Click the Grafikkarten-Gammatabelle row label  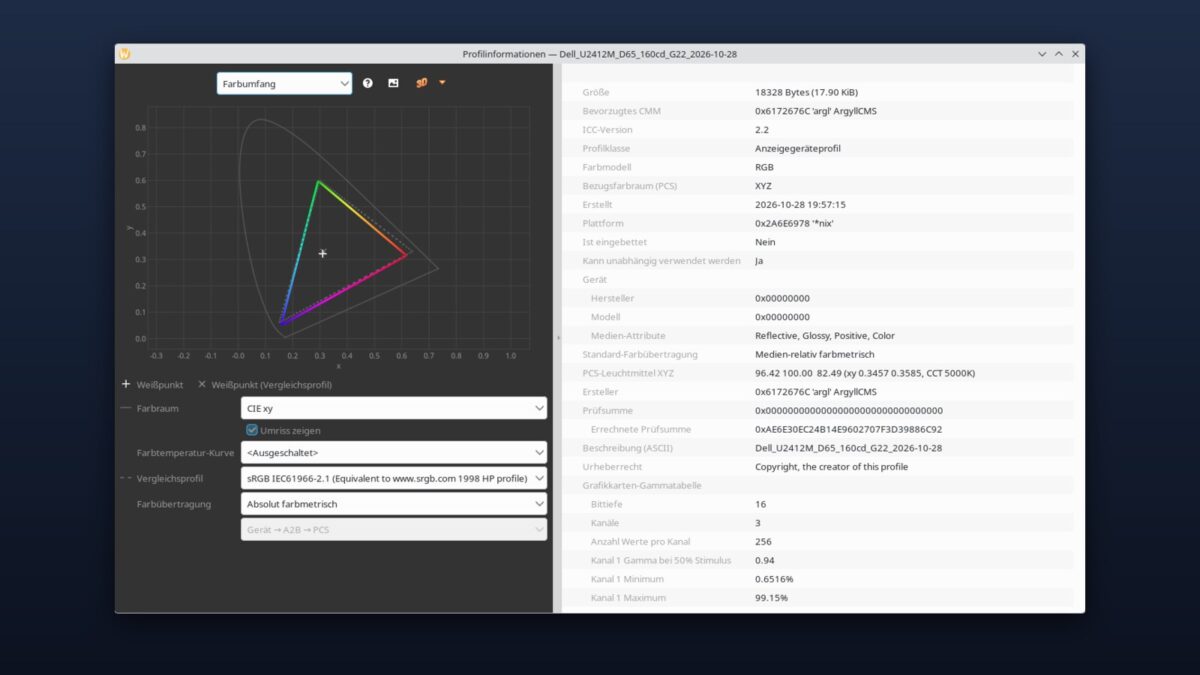click(x=642, y=485)
